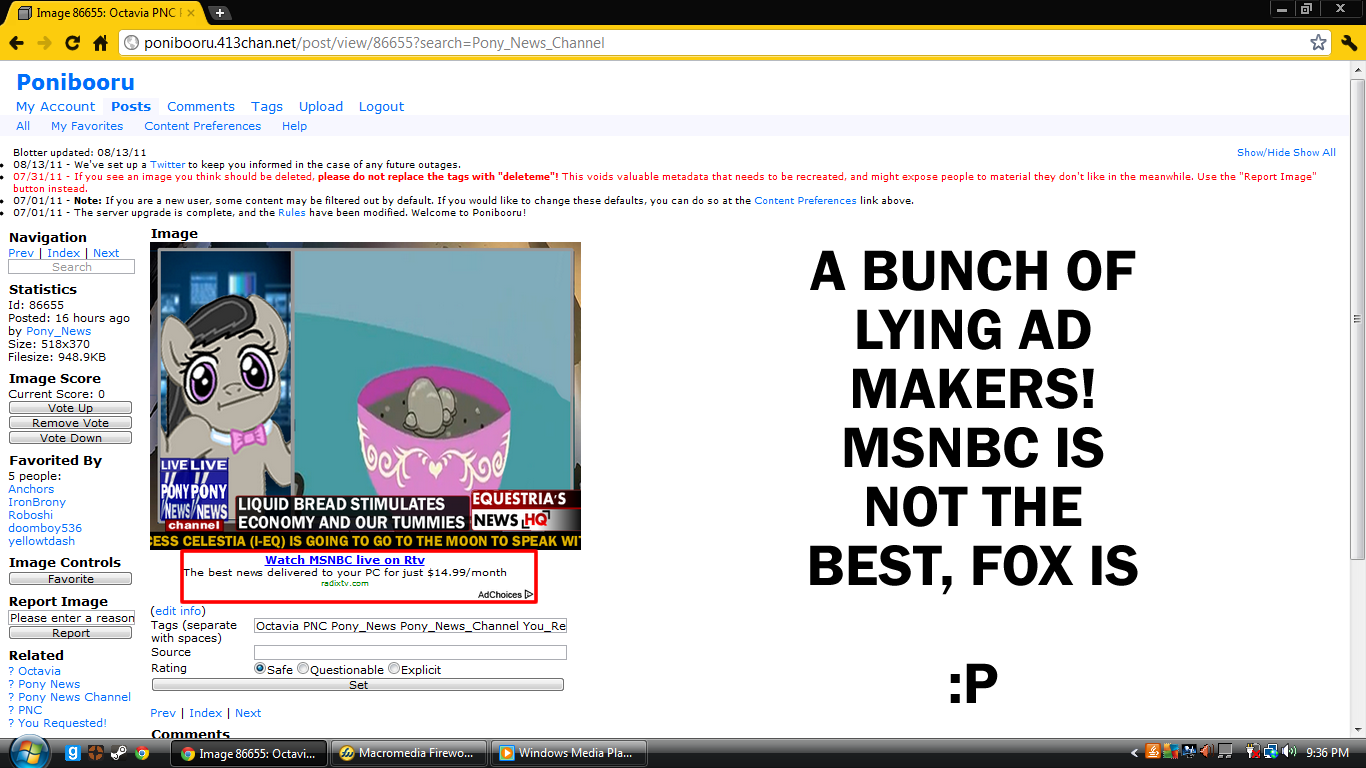Screen dimensions: 1366x768
Task: Click the Navigation Search field
Action: (71, 267)
